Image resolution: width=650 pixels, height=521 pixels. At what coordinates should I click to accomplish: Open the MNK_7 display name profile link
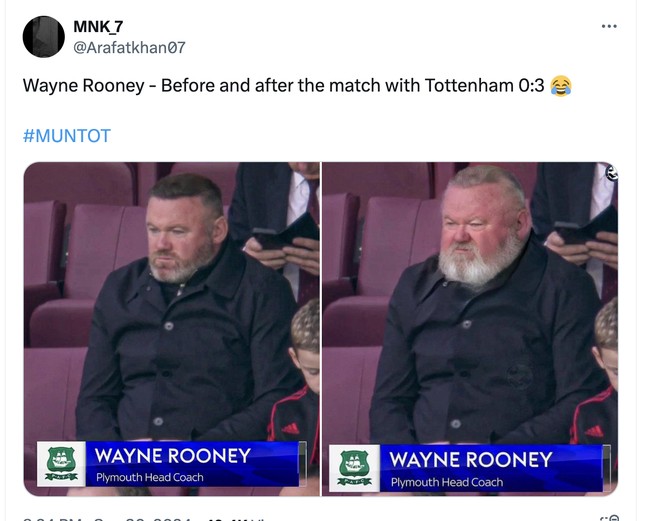click(99, 26)
